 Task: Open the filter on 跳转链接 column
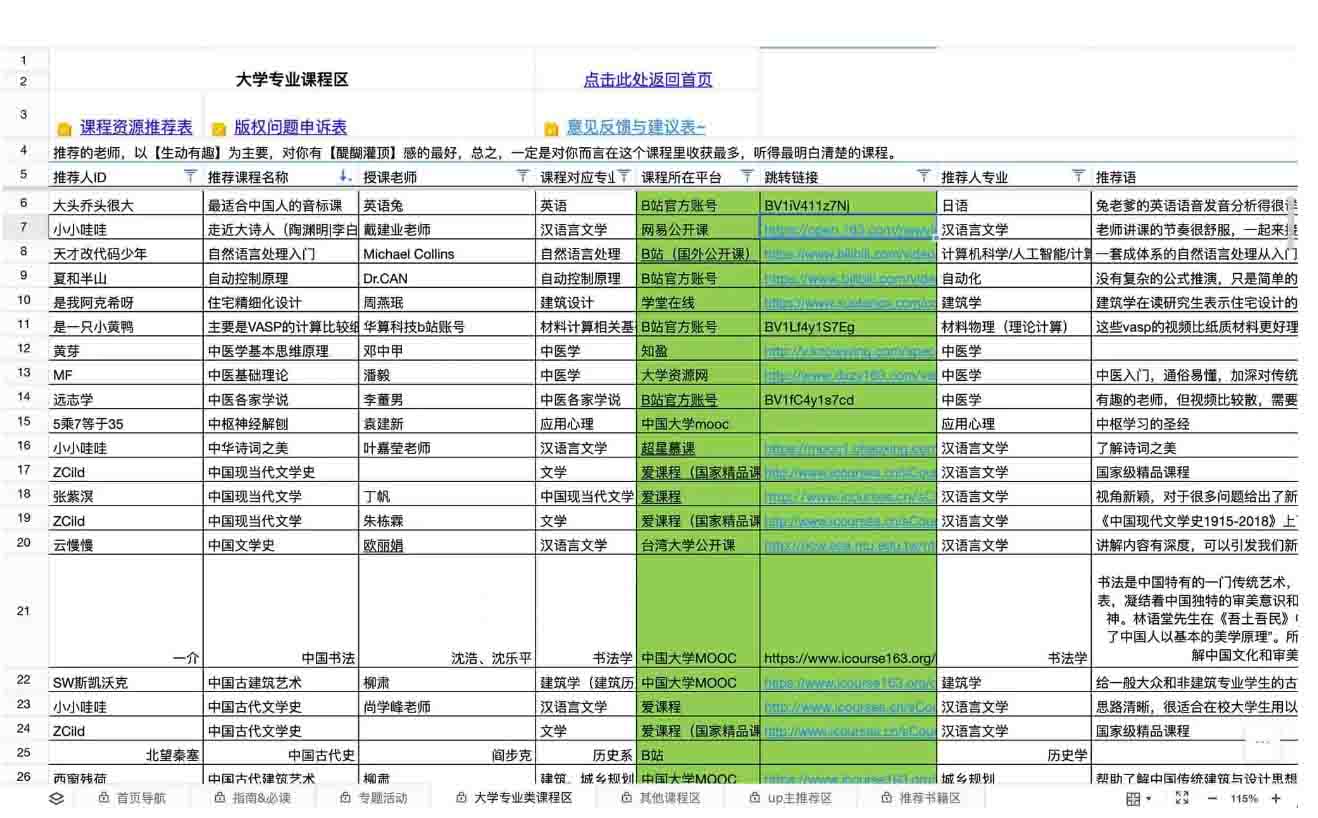[924, 176]
